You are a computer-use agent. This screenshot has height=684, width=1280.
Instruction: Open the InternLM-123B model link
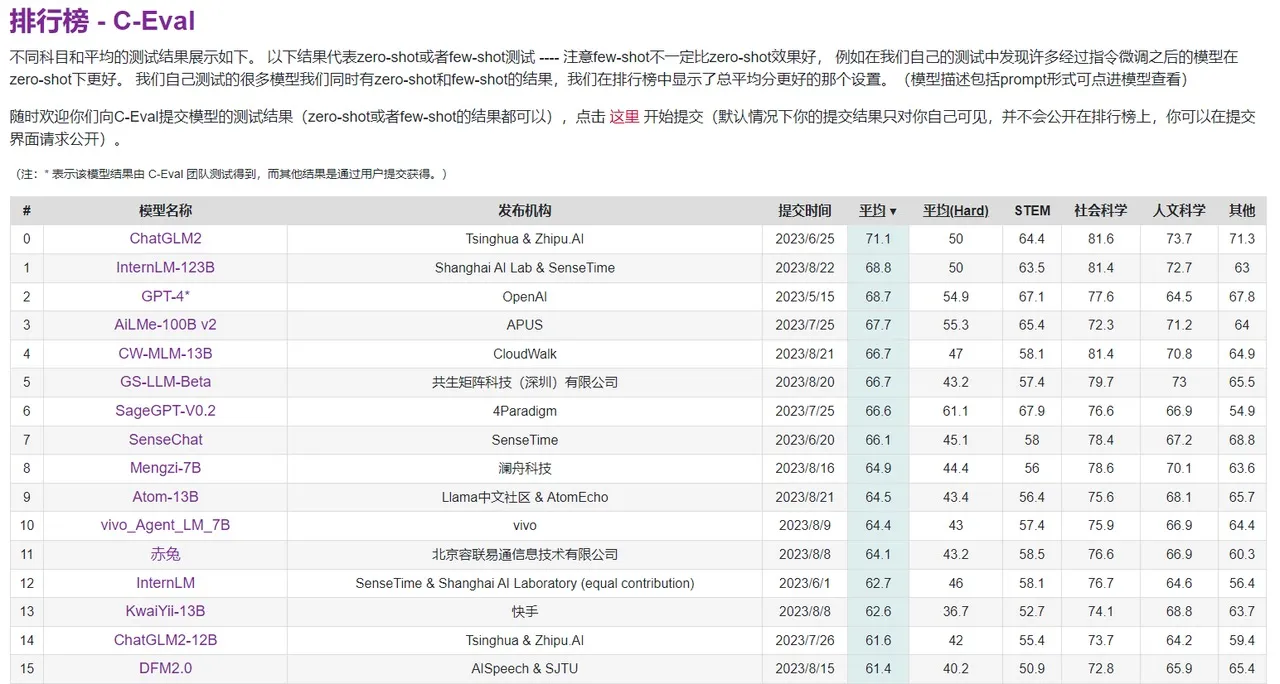coord(165,267)
